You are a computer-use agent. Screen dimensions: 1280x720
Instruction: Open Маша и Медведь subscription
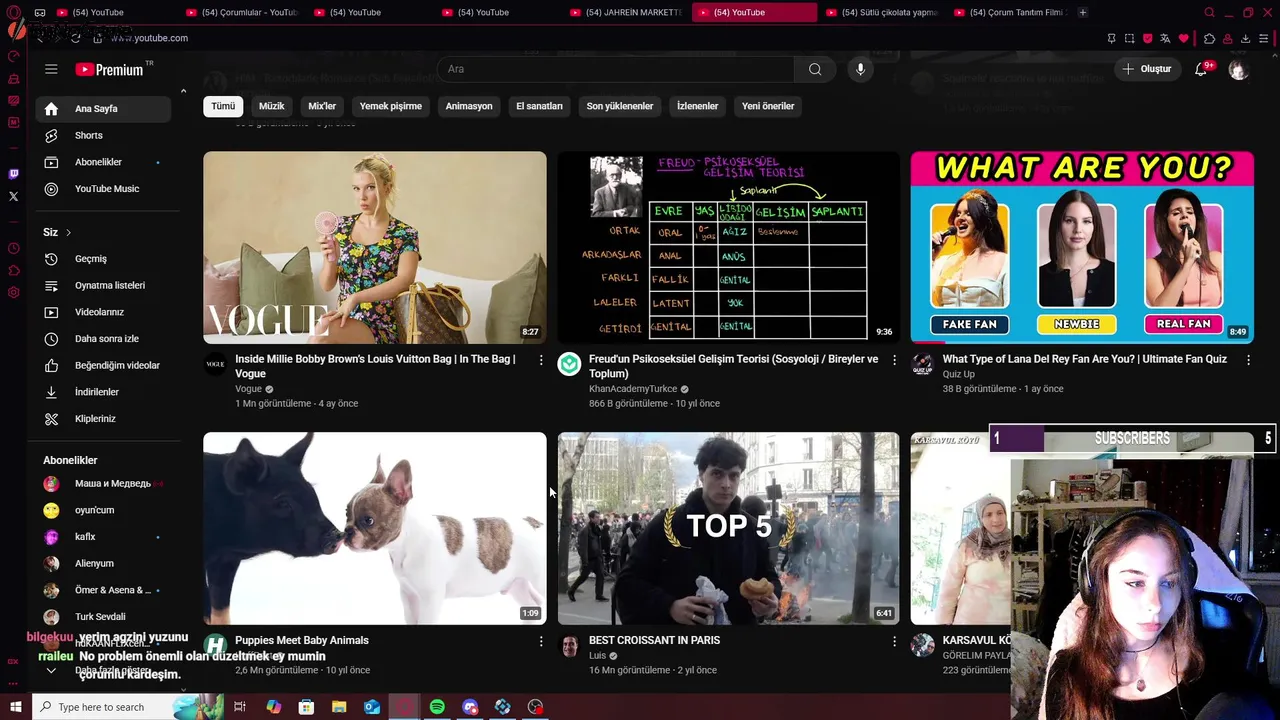[103, 484]
